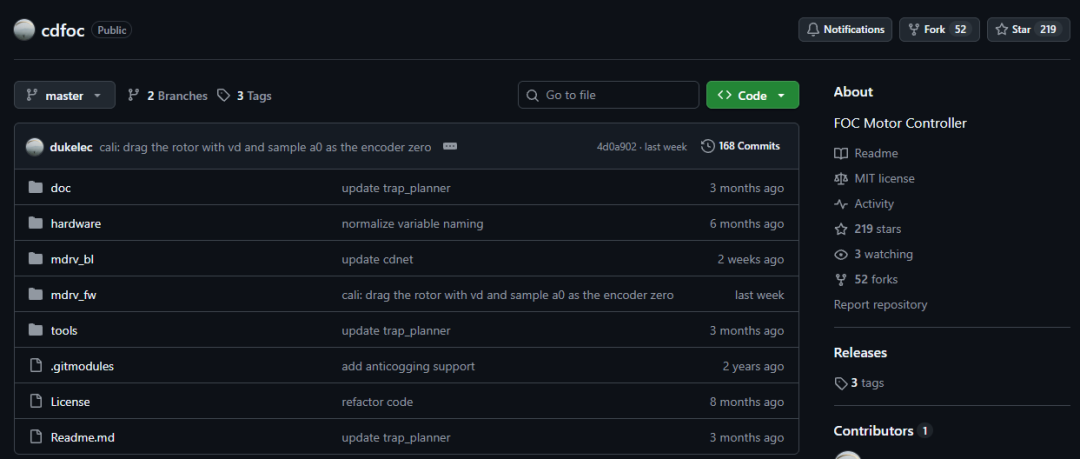Click Report repository link

pos(880,305)
